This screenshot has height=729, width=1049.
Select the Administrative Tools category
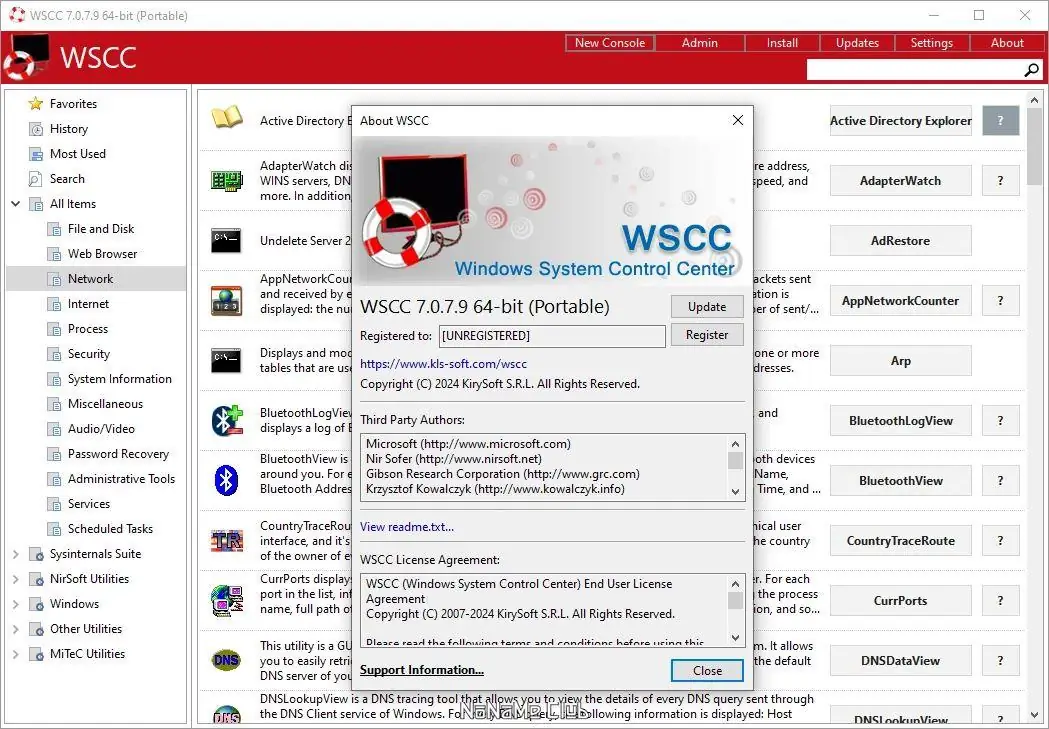click(121, 479)
